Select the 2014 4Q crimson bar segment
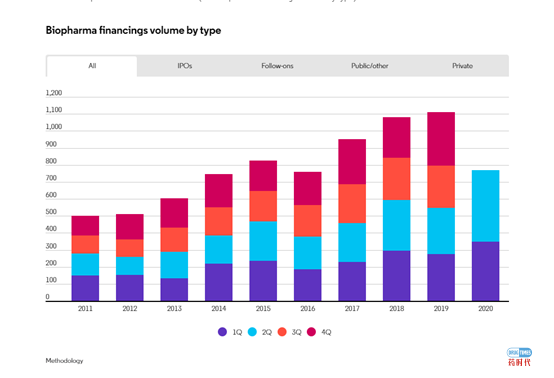Viewport: 554px width, 378px height. click(x=219, y=191)
